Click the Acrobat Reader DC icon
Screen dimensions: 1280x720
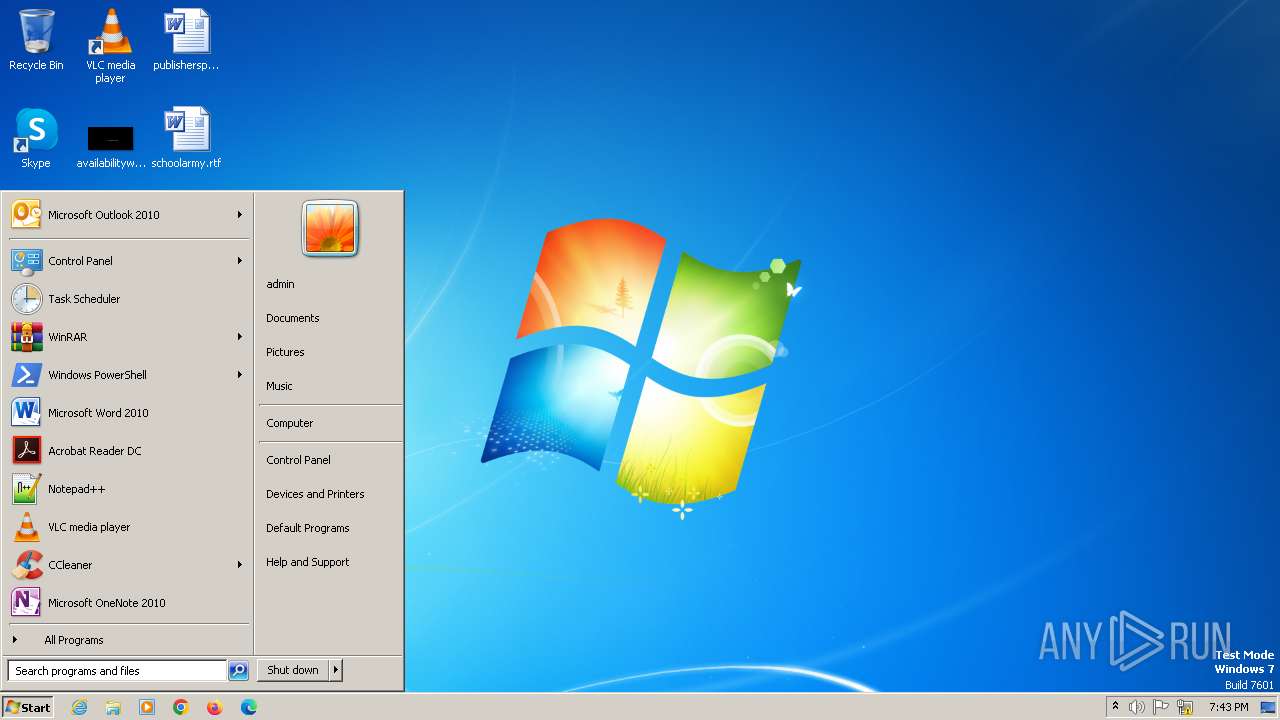pyautogui.click(x=27, y=451)
